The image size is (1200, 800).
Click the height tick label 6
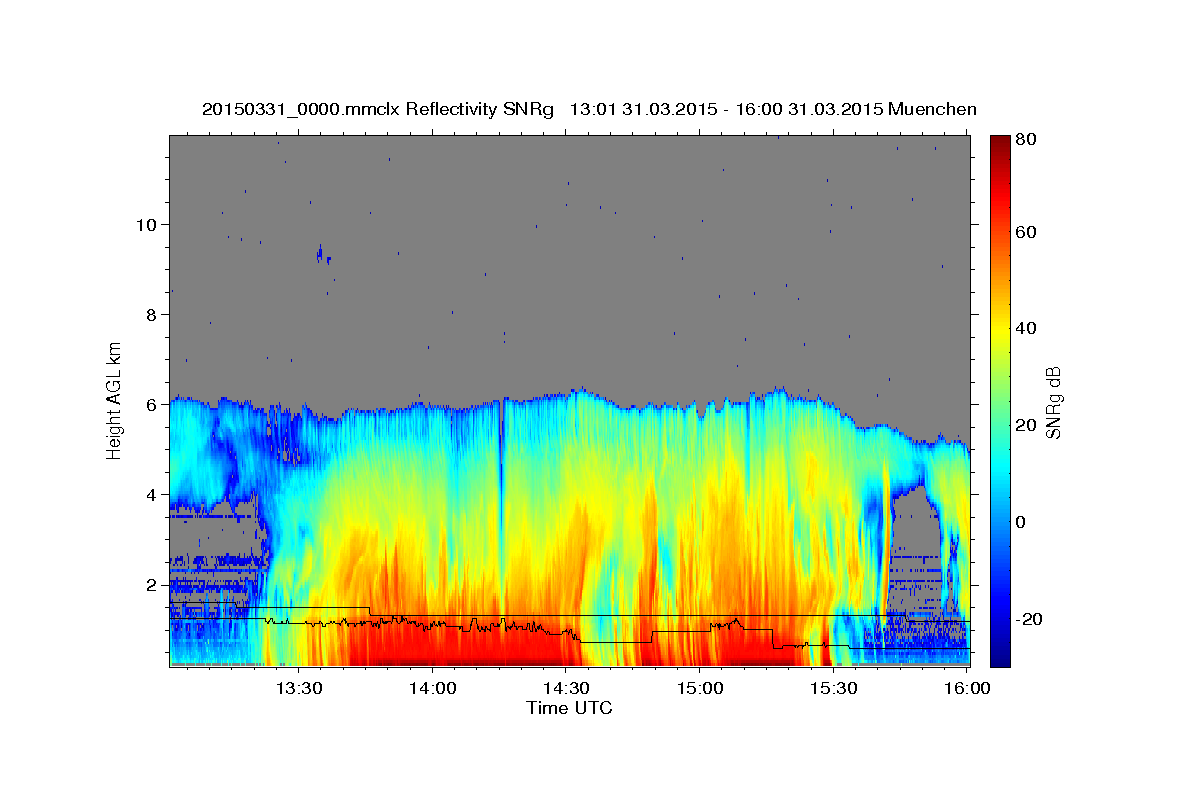coord(150,404)
